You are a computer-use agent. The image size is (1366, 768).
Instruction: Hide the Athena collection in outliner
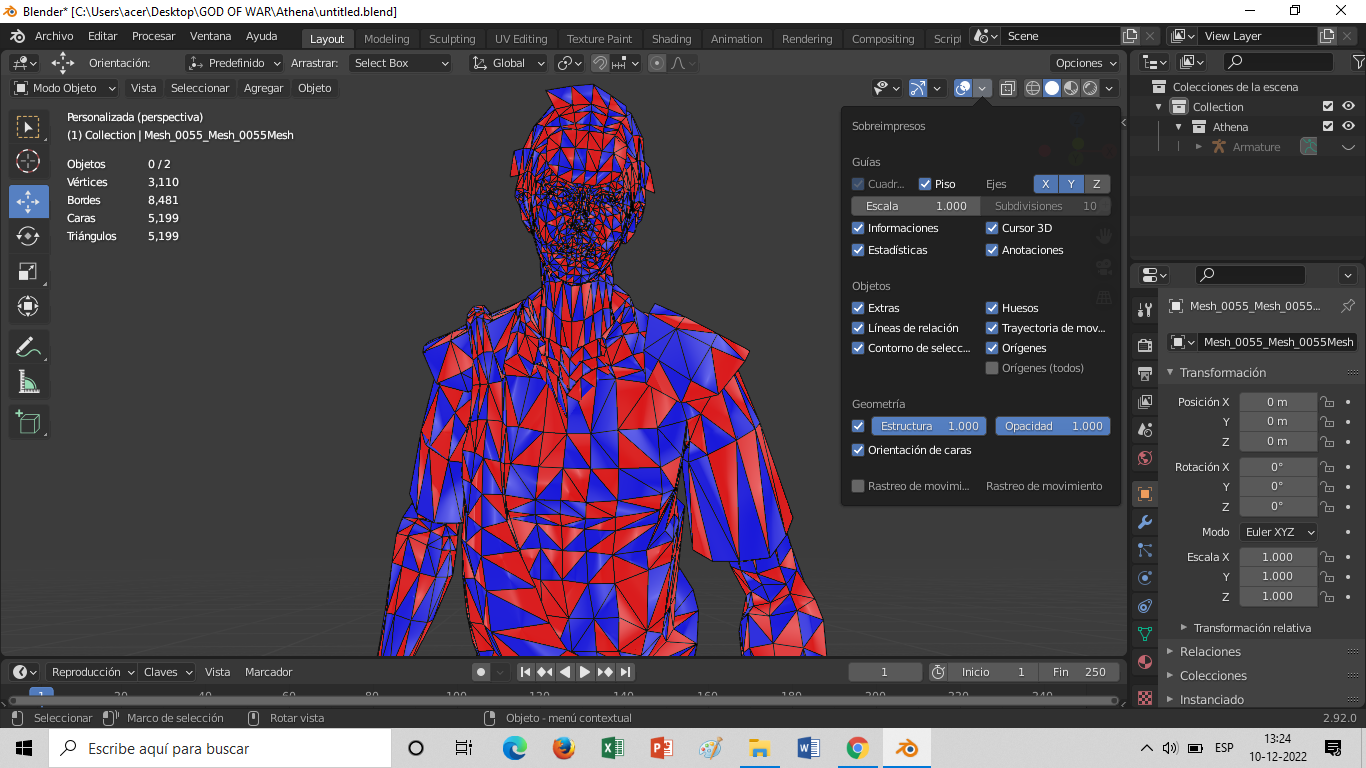1348,127
